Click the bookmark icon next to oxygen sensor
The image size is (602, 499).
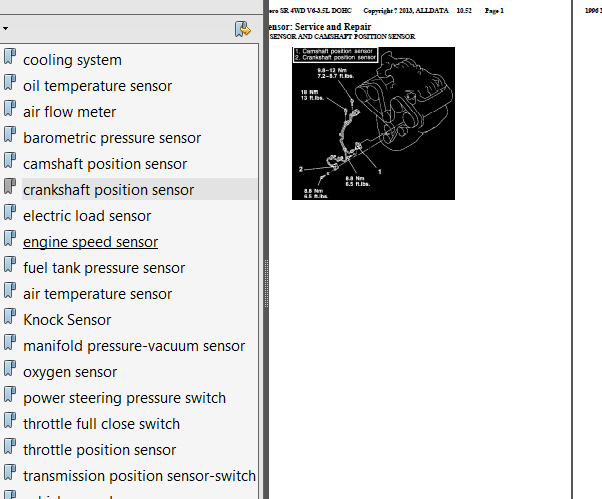(10, 368)
